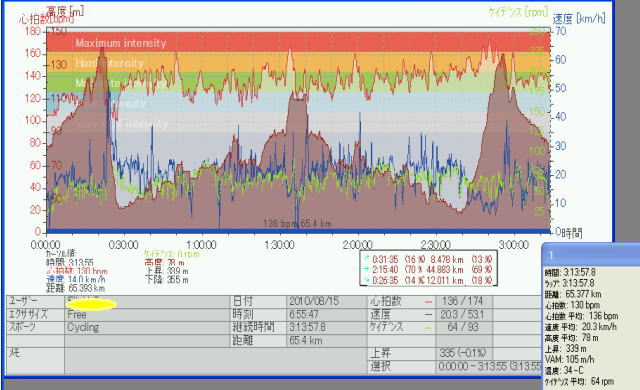Click the lap popup title bar '1'
The height and width of the screenshot is (390, 640).
591,255
